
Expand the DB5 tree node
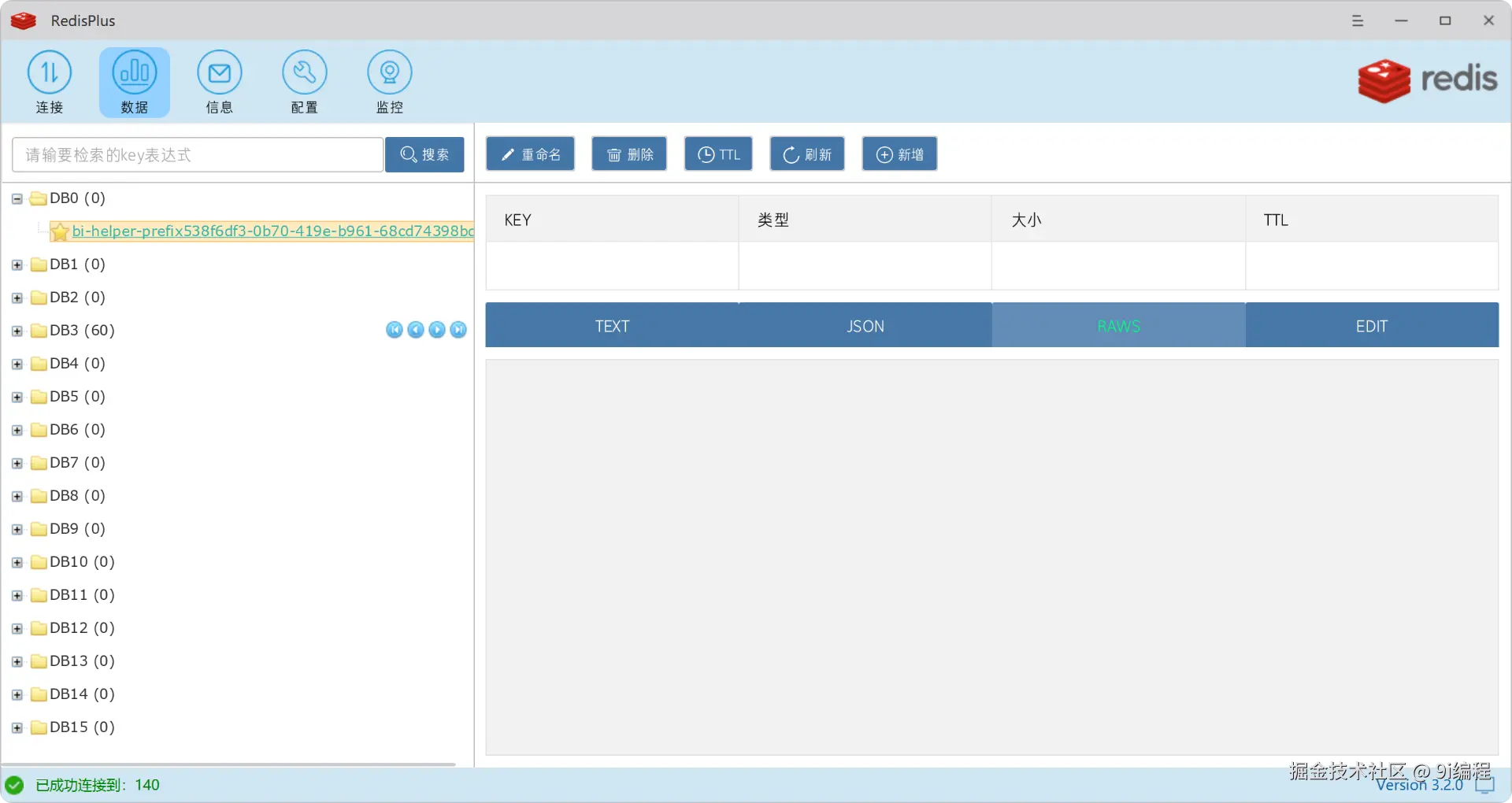(x=17, y=398)
